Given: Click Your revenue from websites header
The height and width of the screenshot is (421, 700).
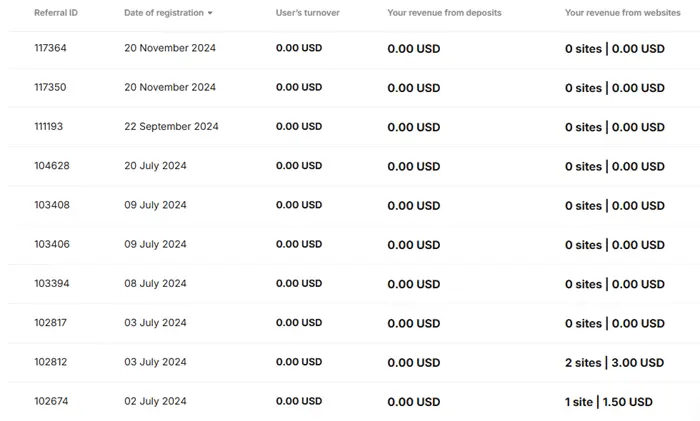Looking at the screenshot, I should pos(623,13).
